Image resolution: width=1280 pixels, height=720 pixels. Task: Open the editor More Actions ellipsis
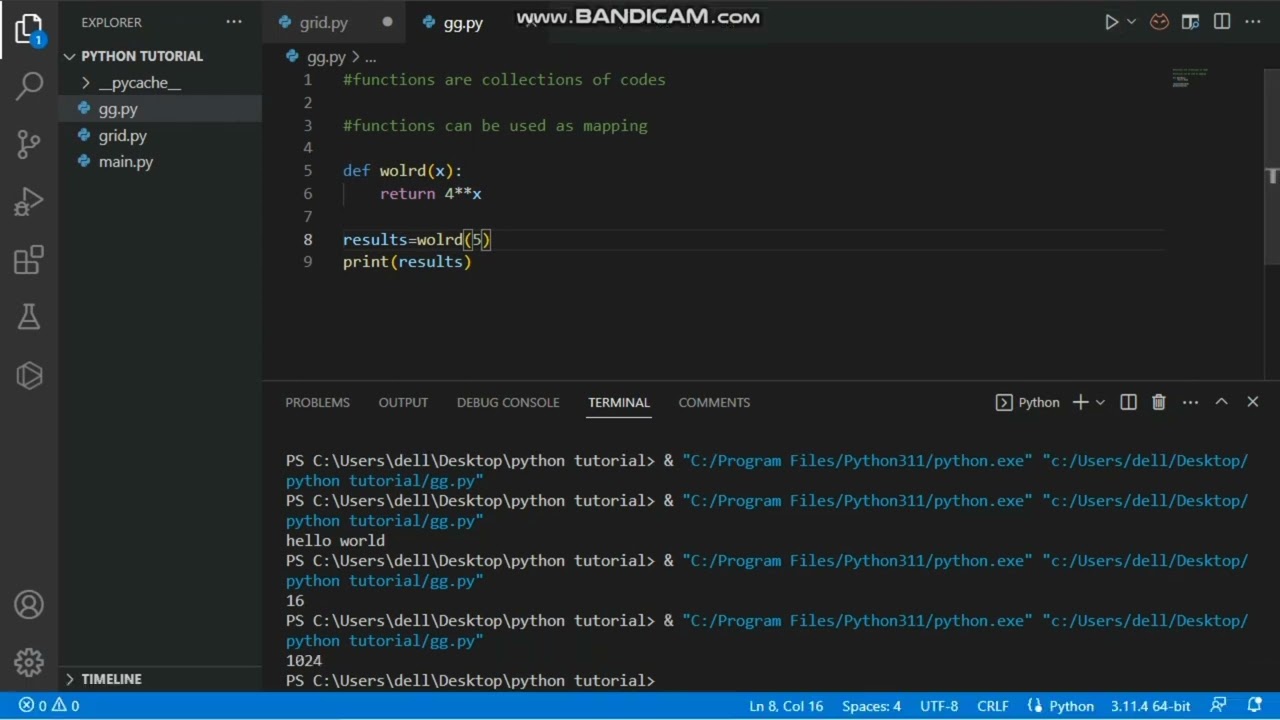pyautogui.click(x=1253, y=22)
